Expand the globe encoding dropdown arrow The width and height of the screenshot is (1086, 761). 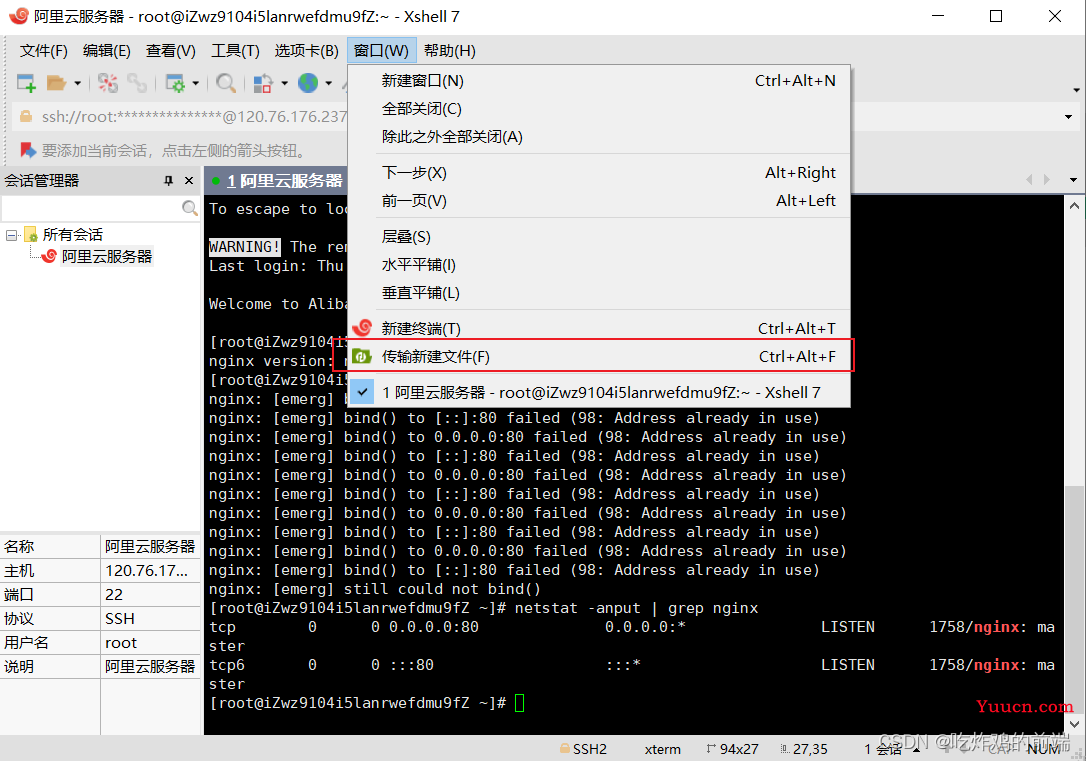click(328, 84)
